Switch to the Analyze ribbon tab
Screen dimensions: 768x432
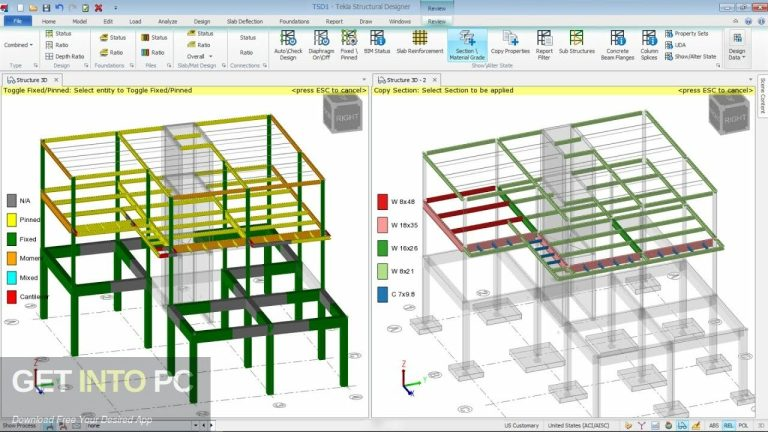tap(168, 22)
